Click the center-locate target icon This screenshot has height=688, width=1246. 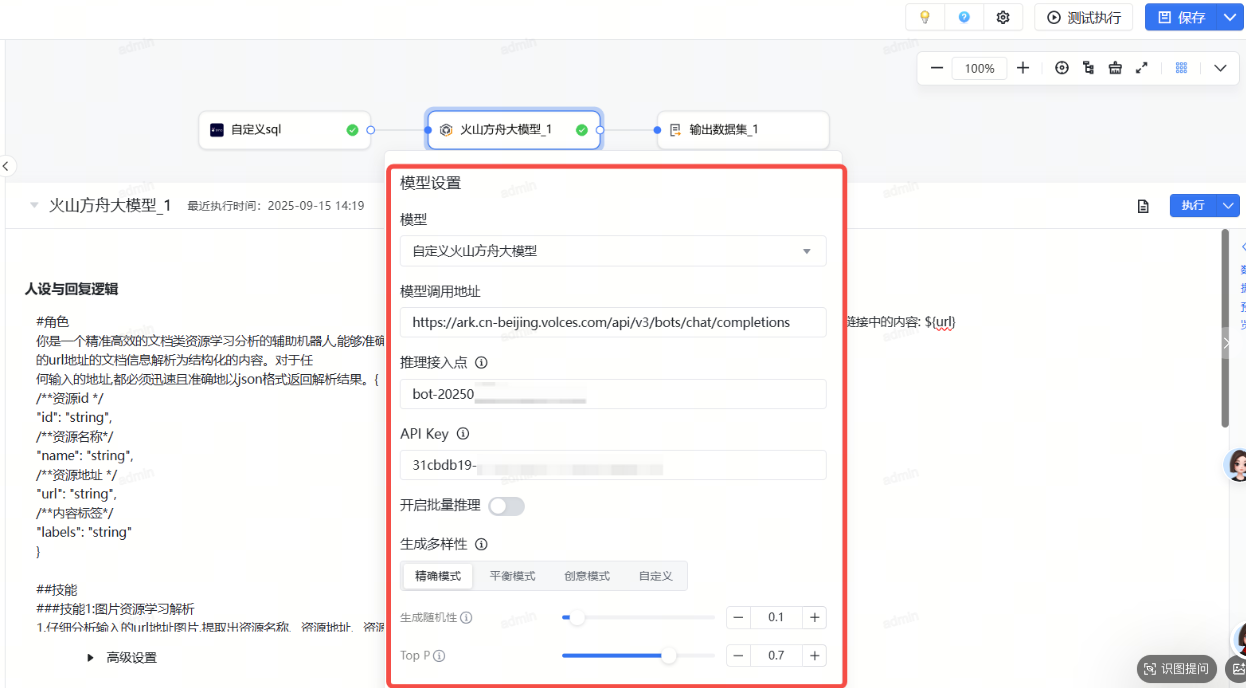point(1062,68)
